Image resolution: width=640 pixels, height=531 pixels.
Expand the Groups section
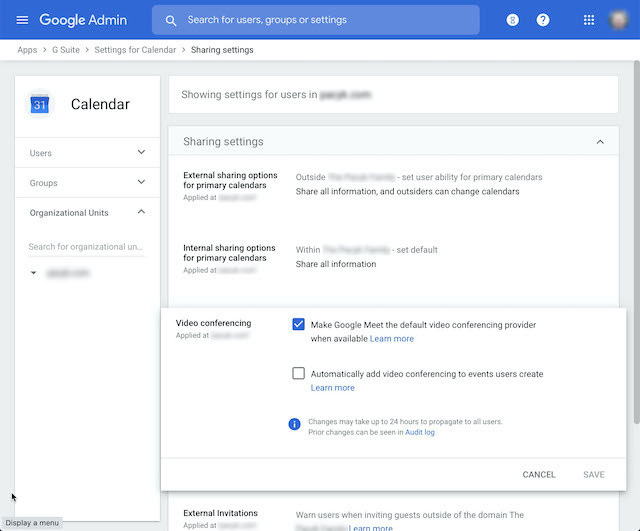point(141,182)
